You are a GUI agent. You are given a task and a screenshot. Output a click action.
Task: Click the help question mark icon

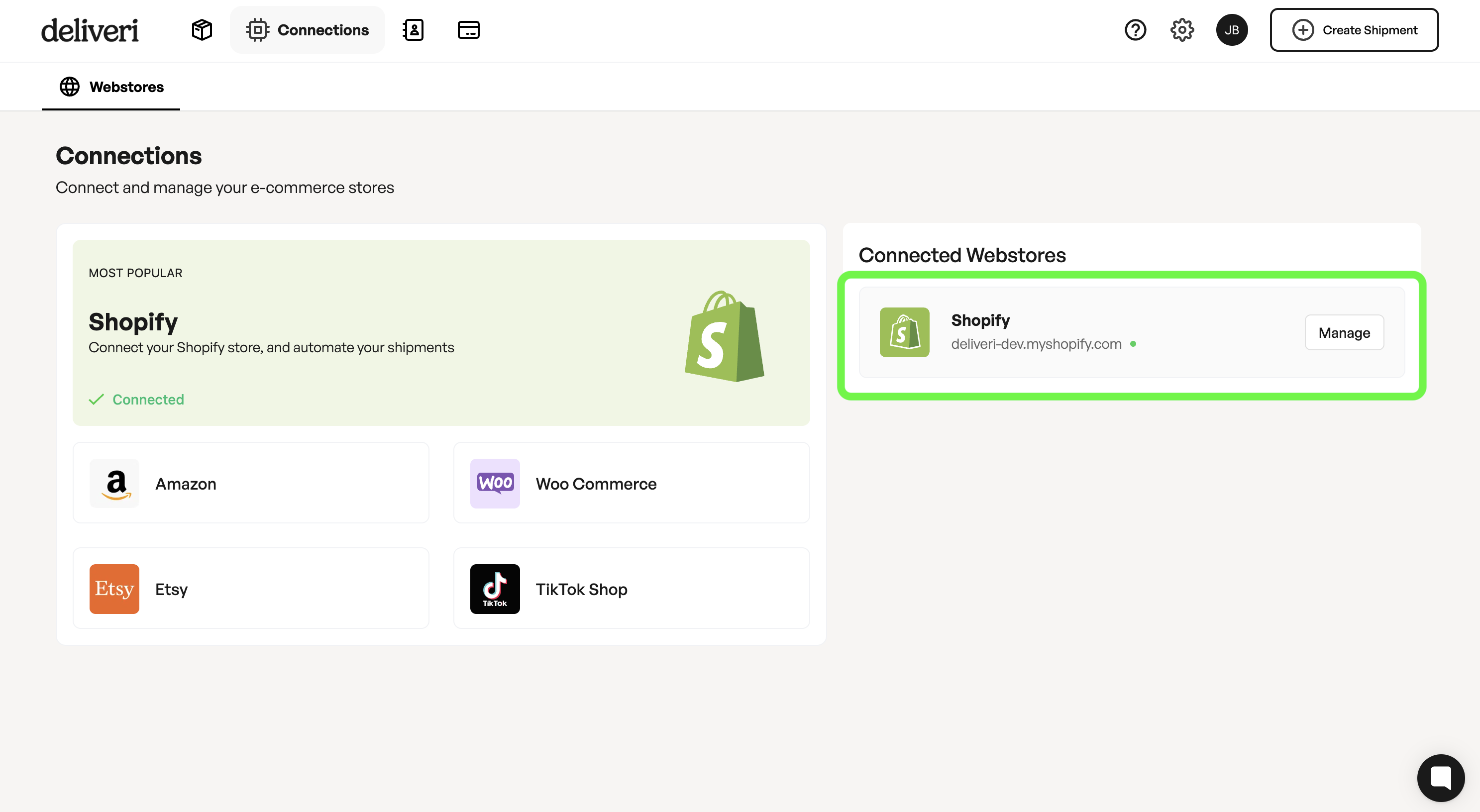(x=1135, y=30)
